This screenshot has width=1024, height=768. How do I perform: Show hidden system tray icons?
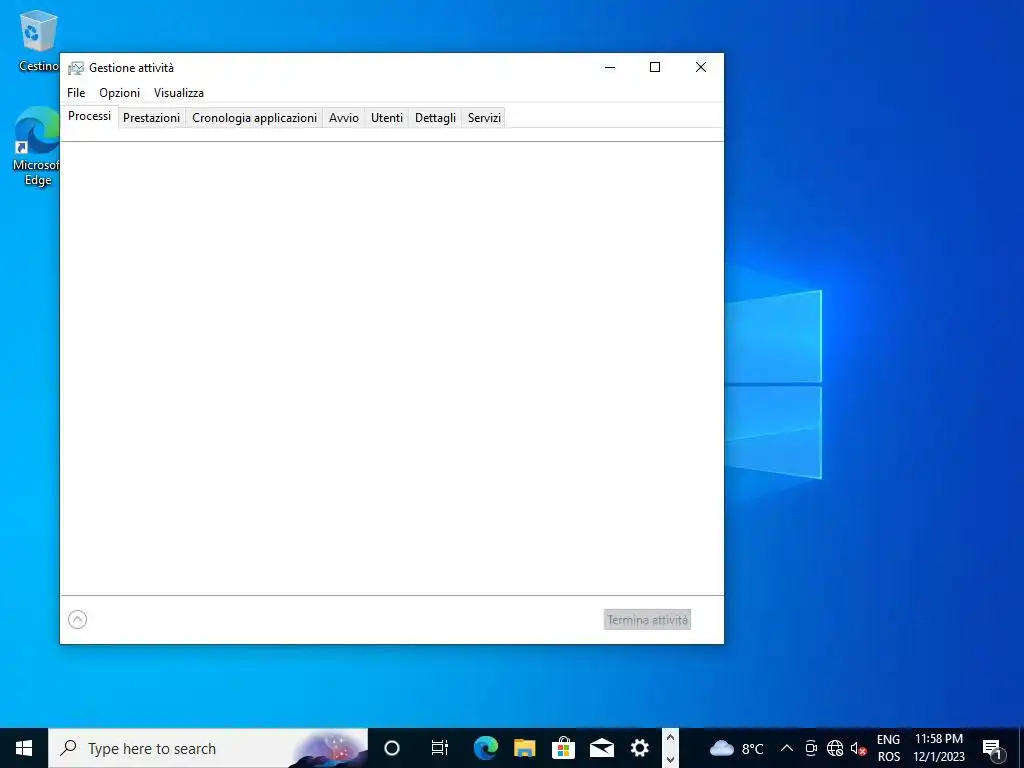pyautogui.click(x=787, y=748)
